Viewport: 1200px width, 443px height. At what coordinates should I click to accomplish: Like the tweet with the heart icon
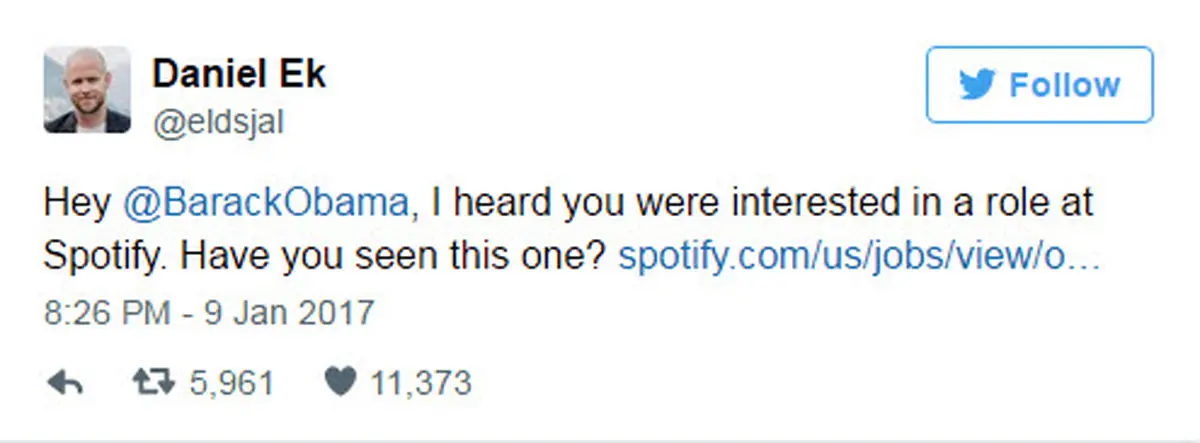[341, 382]
